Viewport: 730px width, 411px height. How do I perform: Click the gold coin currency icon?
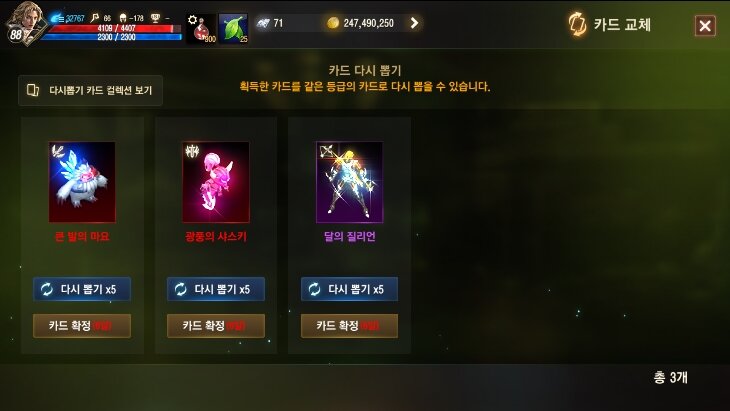point(332,23)
